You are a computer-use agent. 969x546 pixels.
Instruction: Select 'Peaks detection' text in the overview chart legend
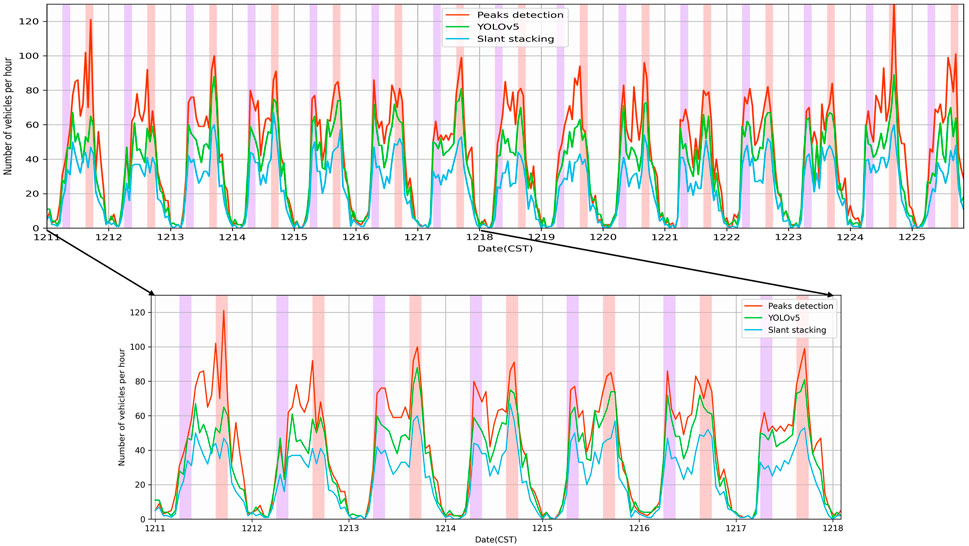pos(520,15)
